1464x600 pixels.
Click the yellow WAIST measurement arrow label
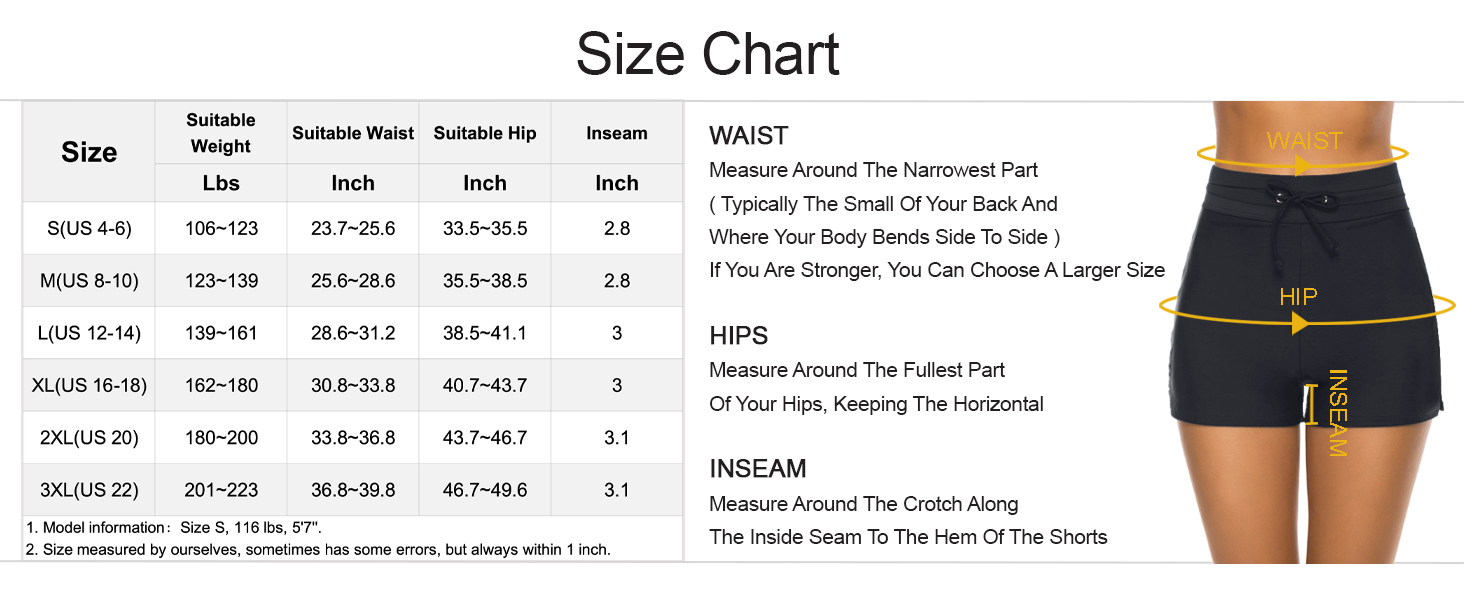1304,141
